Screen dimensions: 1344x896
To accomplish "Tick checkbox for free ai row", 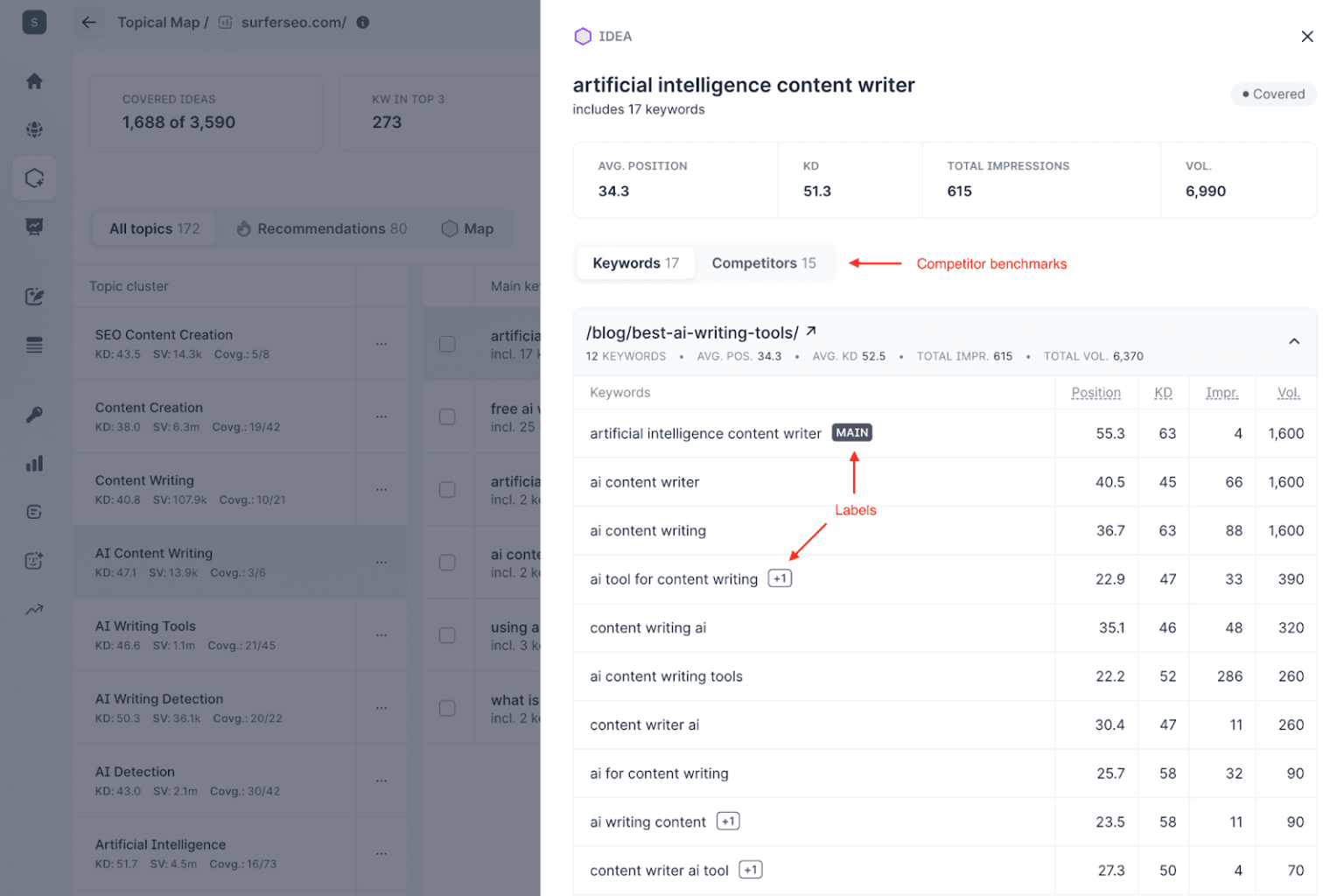I will pyautogui.click(x=447, y=416).
